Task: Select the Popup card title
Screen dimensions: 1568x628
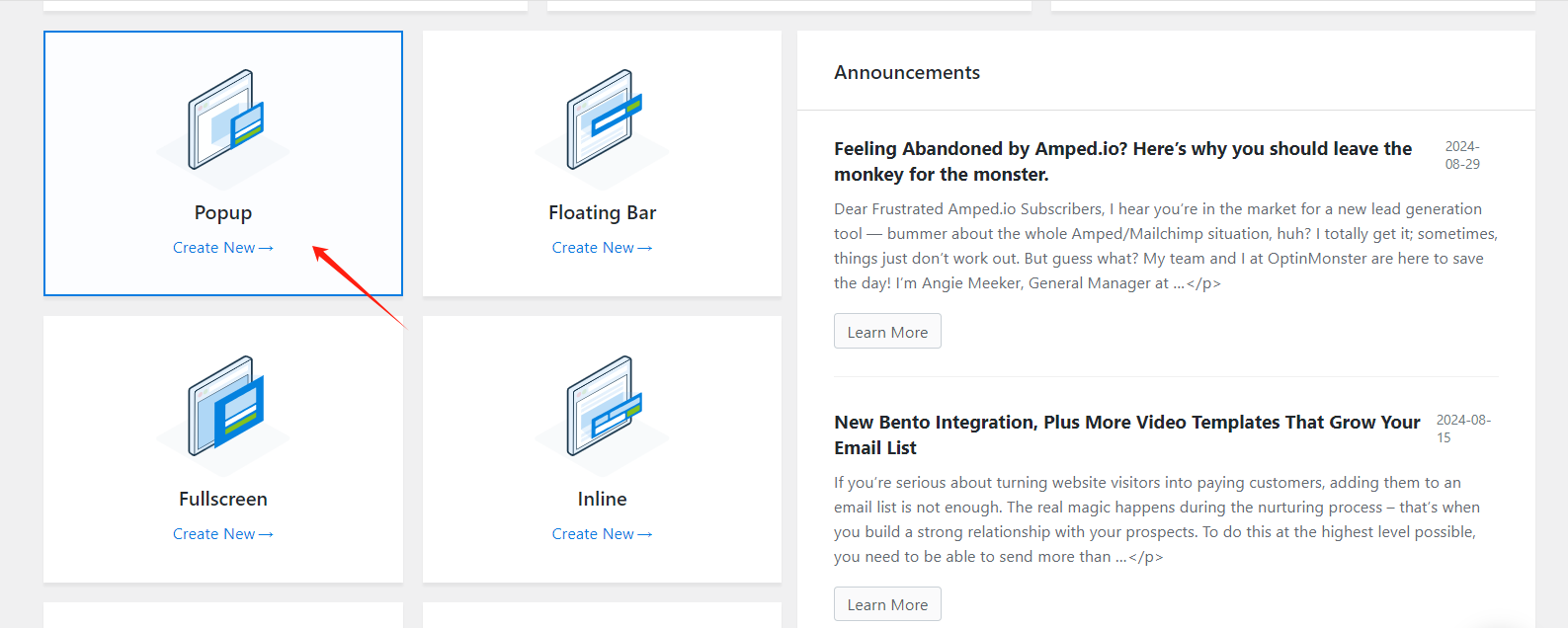Action: coord(223,213)
